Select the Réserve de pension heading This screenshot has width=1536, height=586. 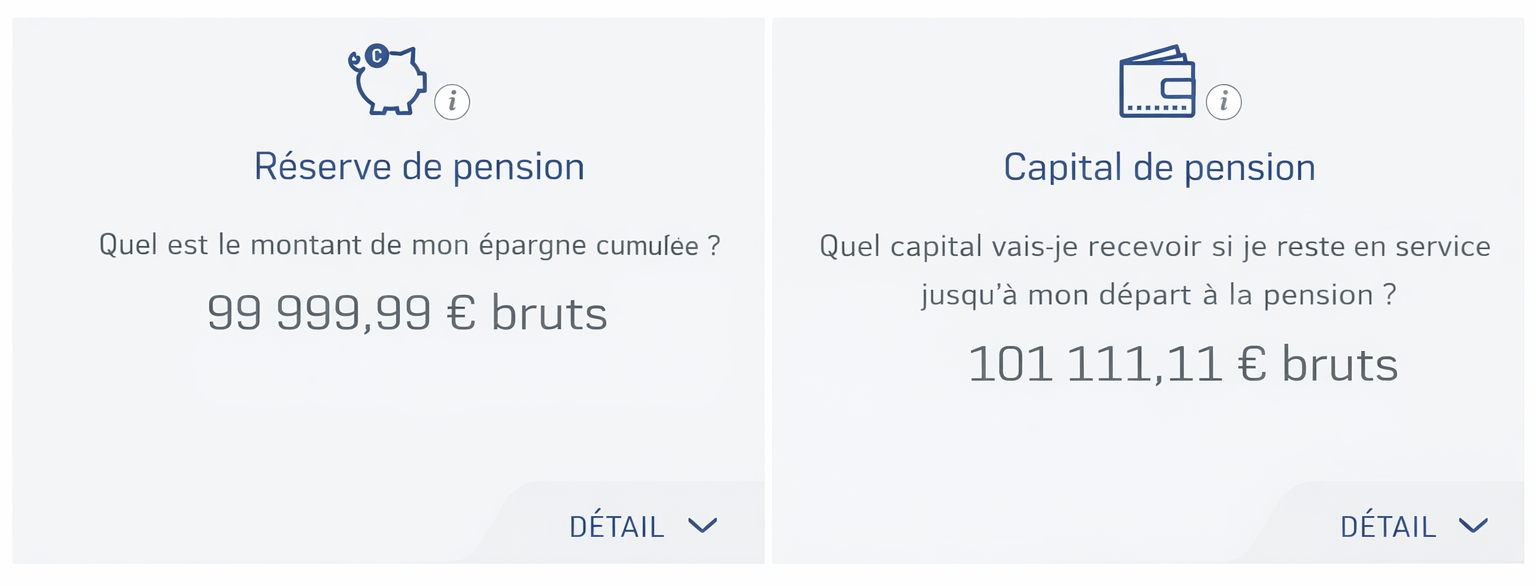419,166
